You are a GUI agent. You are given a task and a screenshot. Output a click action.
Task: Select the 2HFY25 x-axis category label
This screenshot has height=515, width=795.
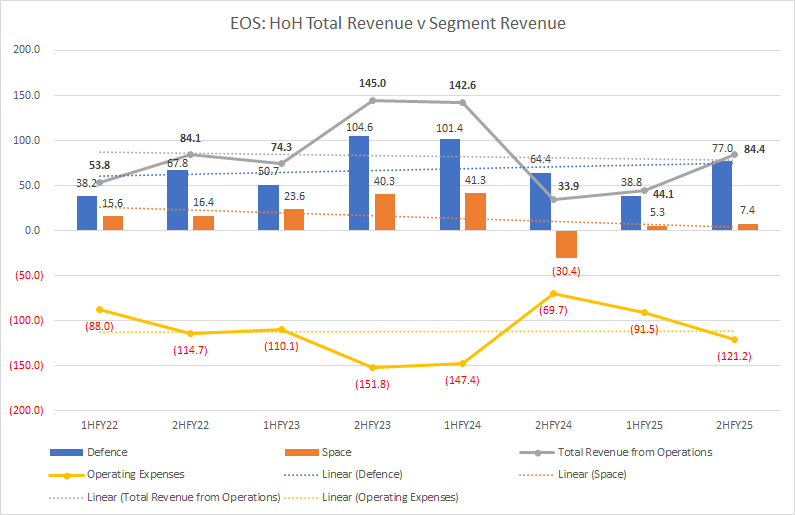pos(735,427)
